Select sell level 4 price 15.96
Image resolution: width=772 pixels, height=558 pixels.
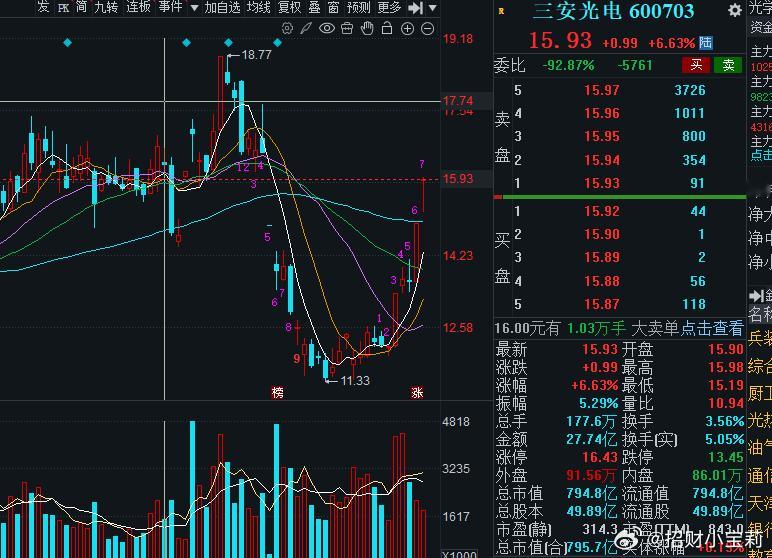pos(602,113)
